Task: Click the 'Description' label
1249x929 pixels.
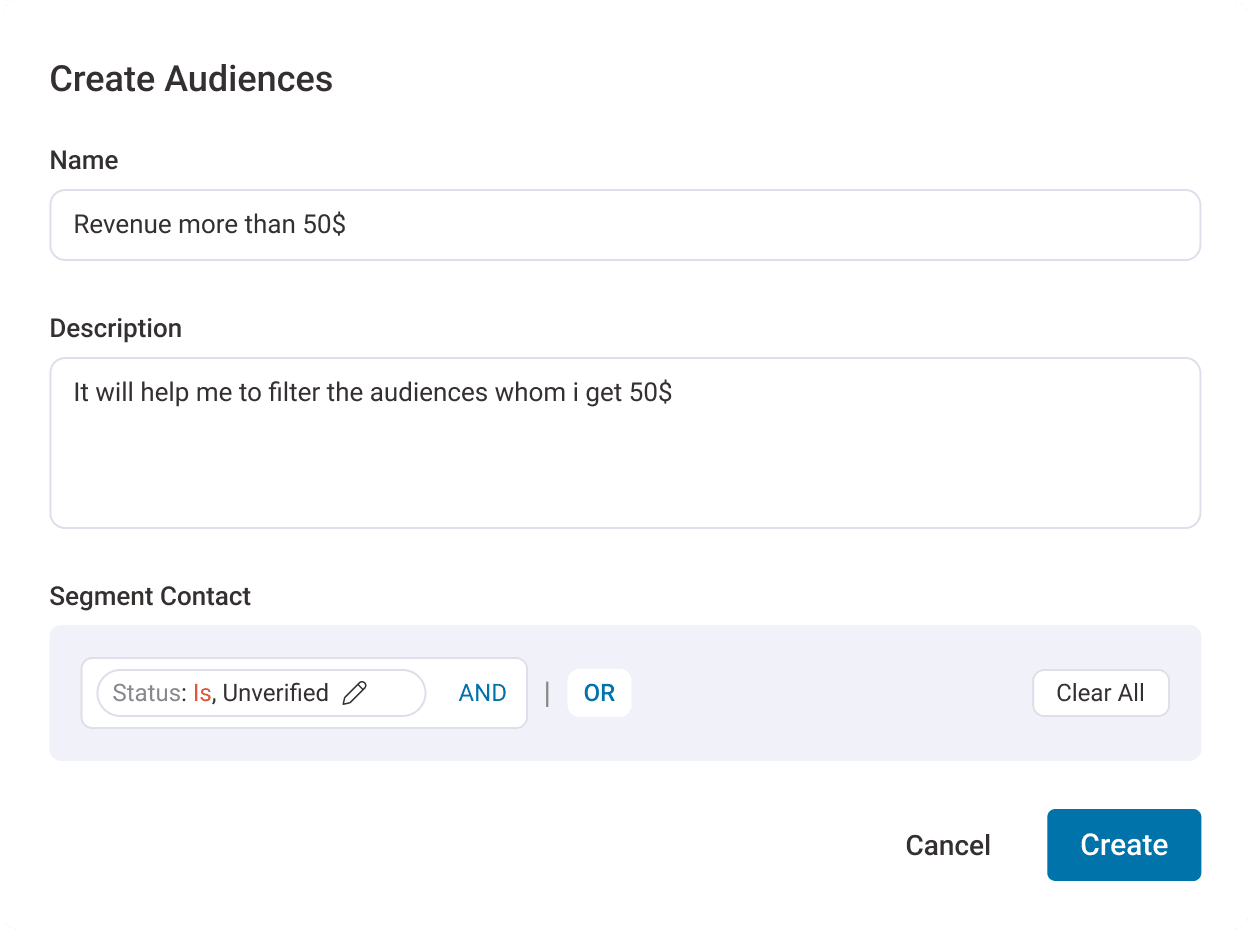Action: tap(116, 329)
